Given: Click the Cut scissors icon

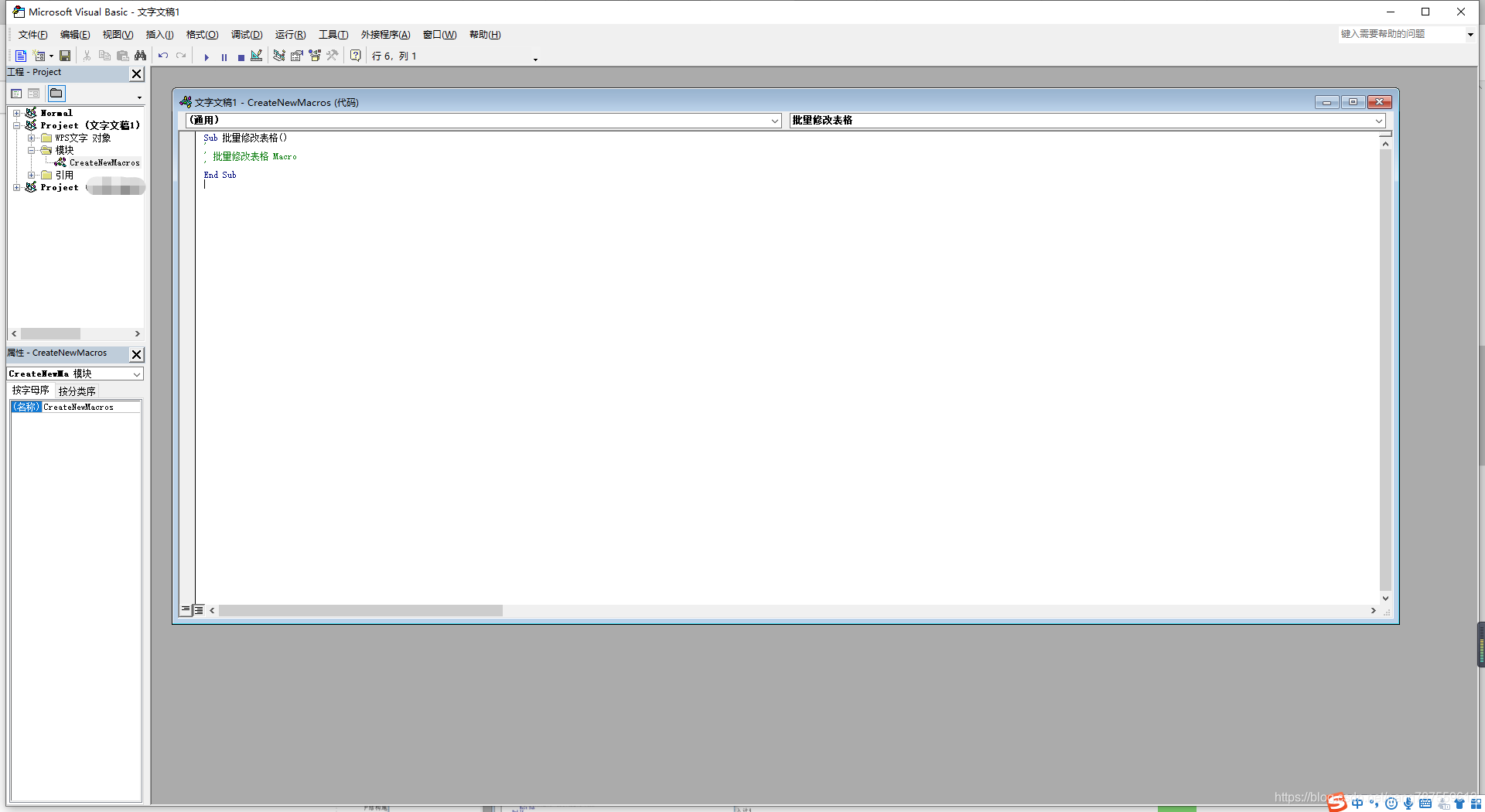Looking at the screenshot, I should [87, 56].
